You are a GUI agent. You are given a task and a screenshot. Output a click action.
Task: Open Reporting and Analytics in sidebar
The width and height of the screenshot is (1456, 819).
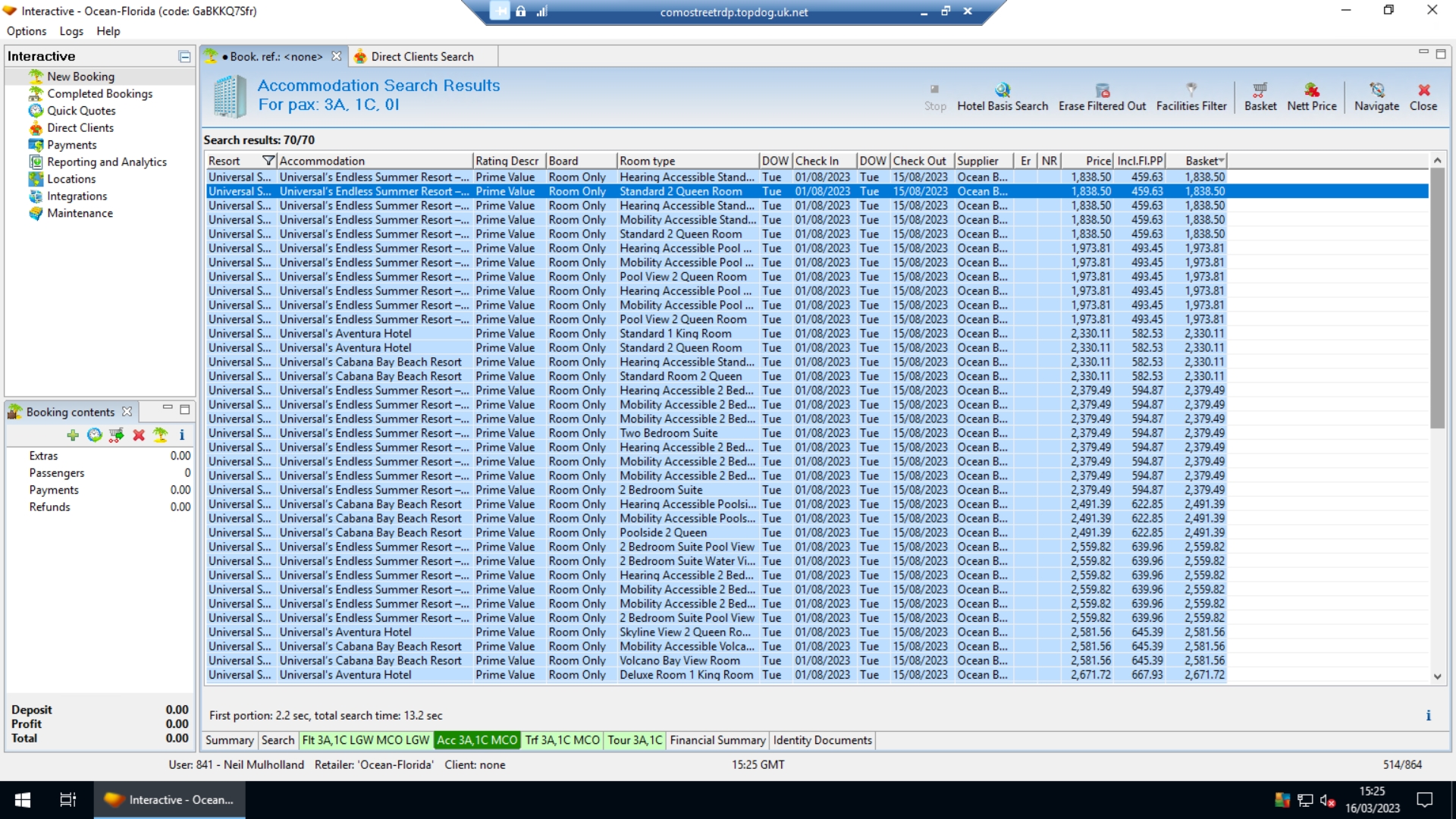106,162
